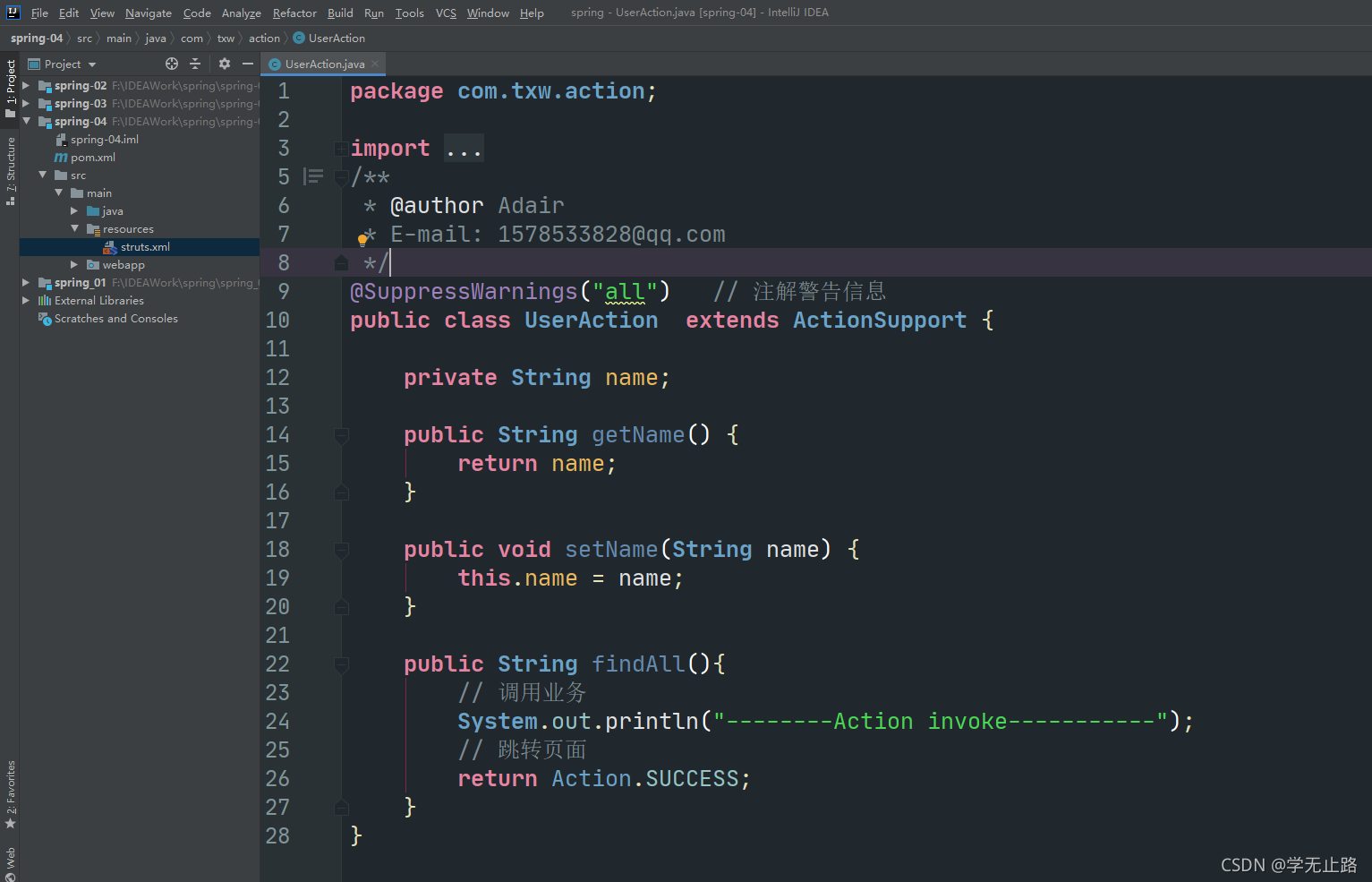The width and height of the screenshot is (1372, 882).
Task: Click UserAction breadcrumb in navigation bar
Action: (329, 38)
